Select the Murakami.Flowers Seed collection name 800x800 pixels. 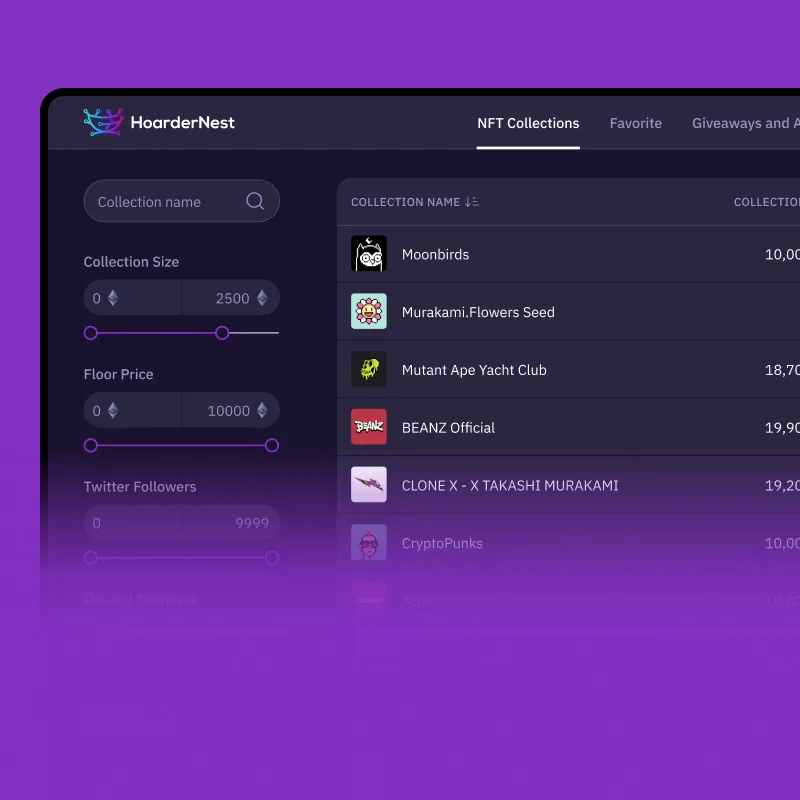tap(478, 312)
